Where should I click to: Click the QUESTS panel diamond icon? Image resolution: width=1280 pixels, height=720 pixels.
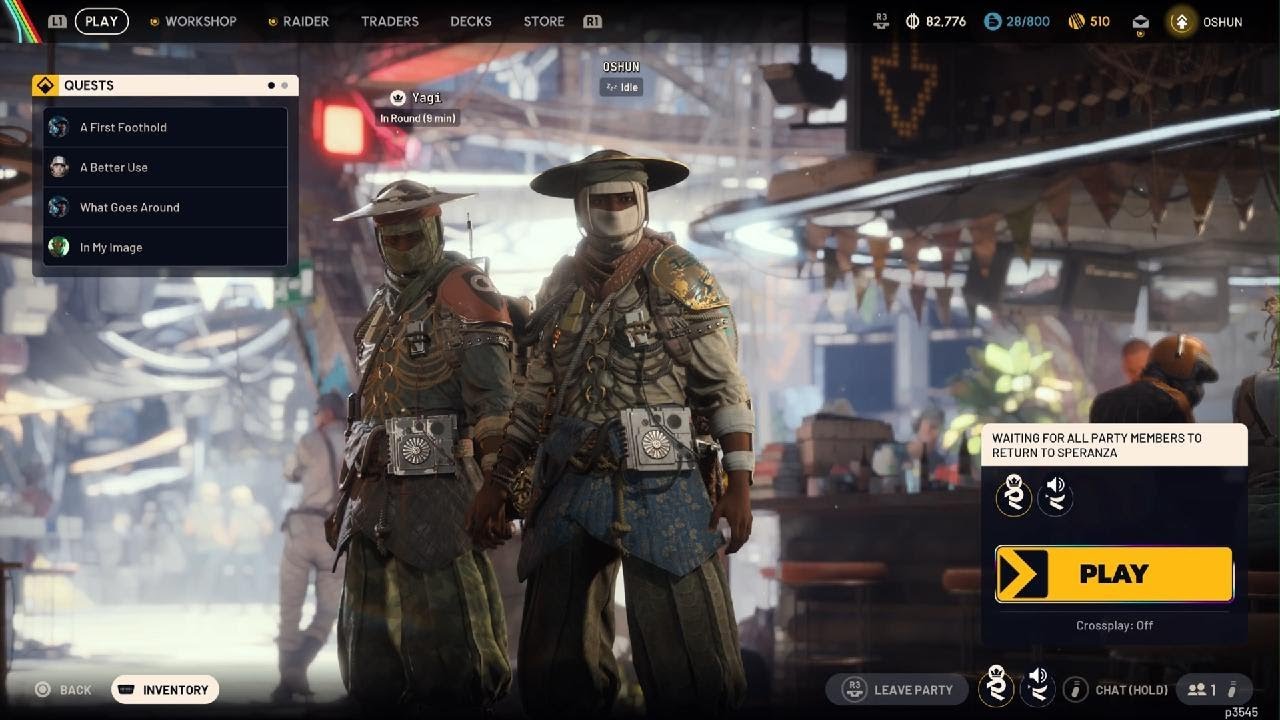[46, 86]
